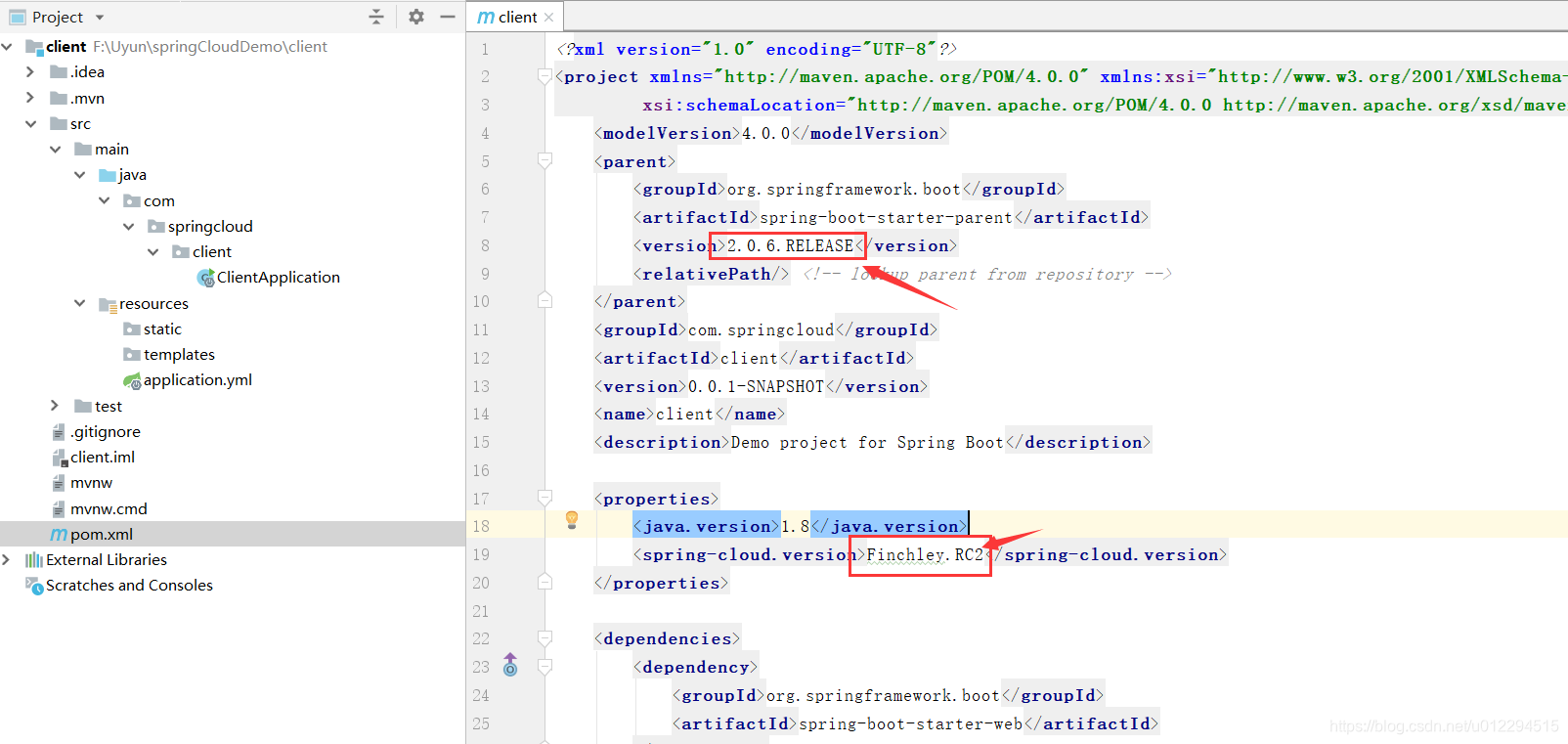Click the client.iml file icon
1568x744 pixels.
tap(59, 457)
